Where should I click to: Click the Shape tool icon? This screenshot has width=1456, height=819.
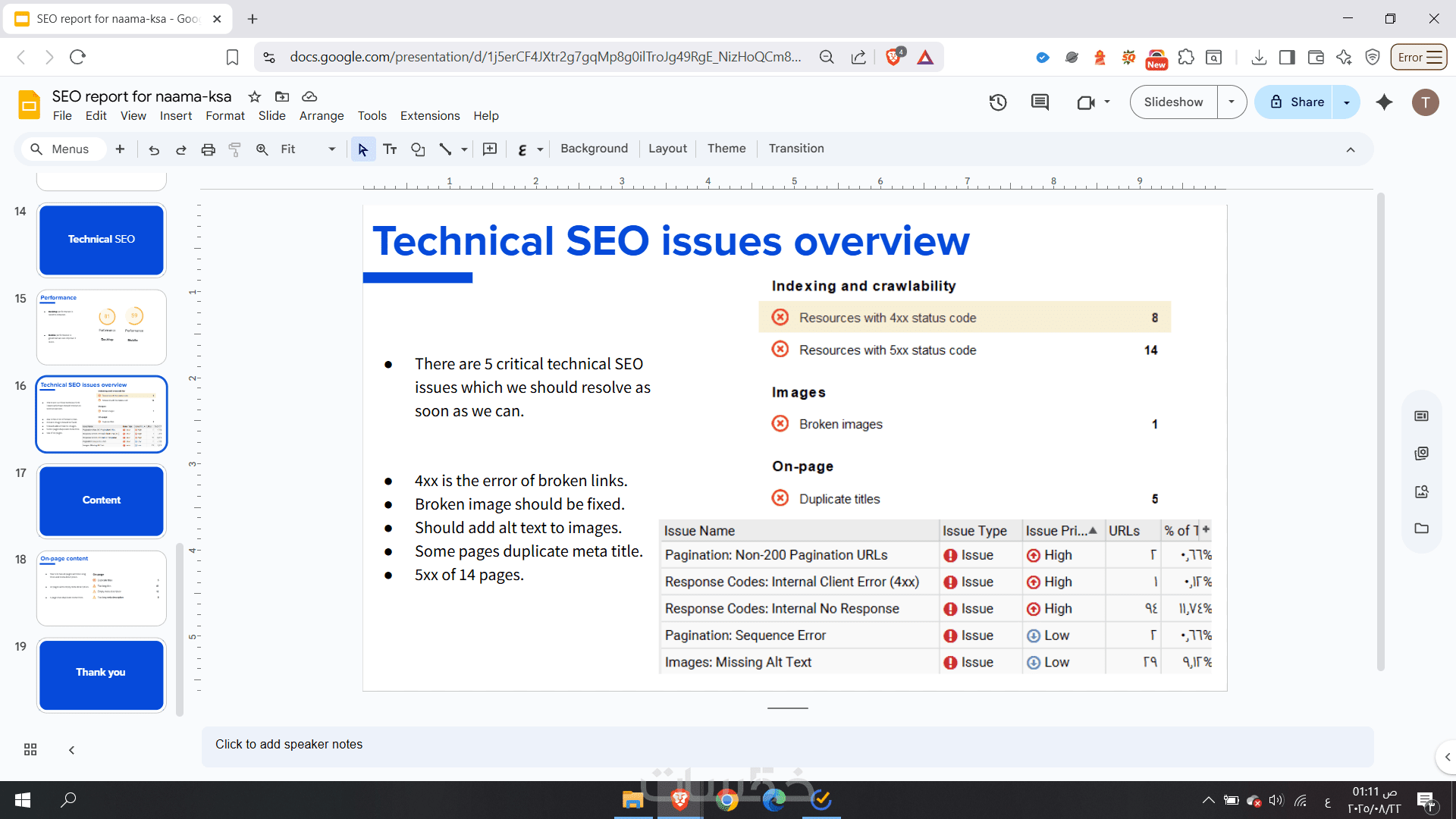click(x=418, y=149)
